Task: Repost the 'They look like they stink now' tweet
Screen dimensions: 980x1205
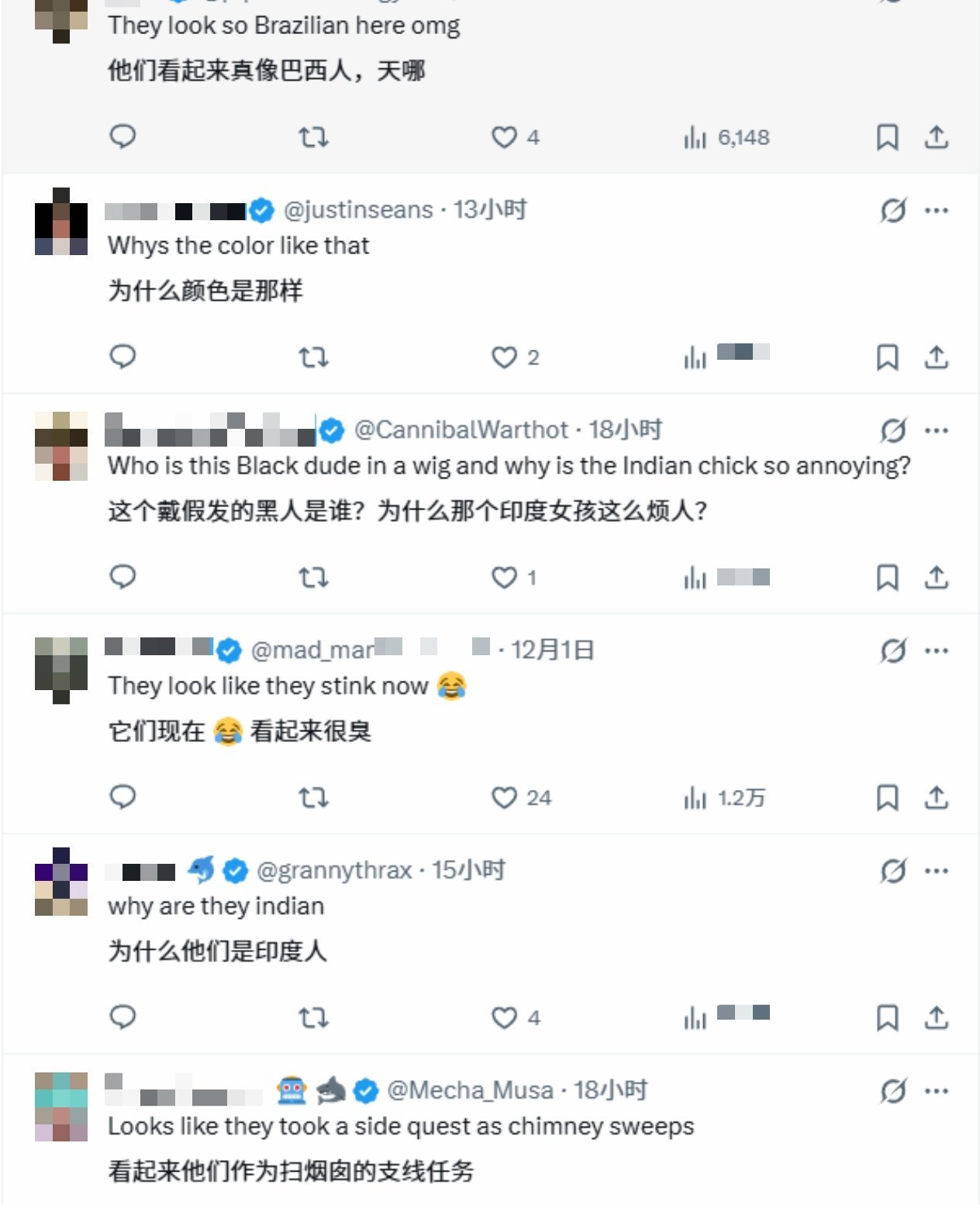Action: [314, 797]
